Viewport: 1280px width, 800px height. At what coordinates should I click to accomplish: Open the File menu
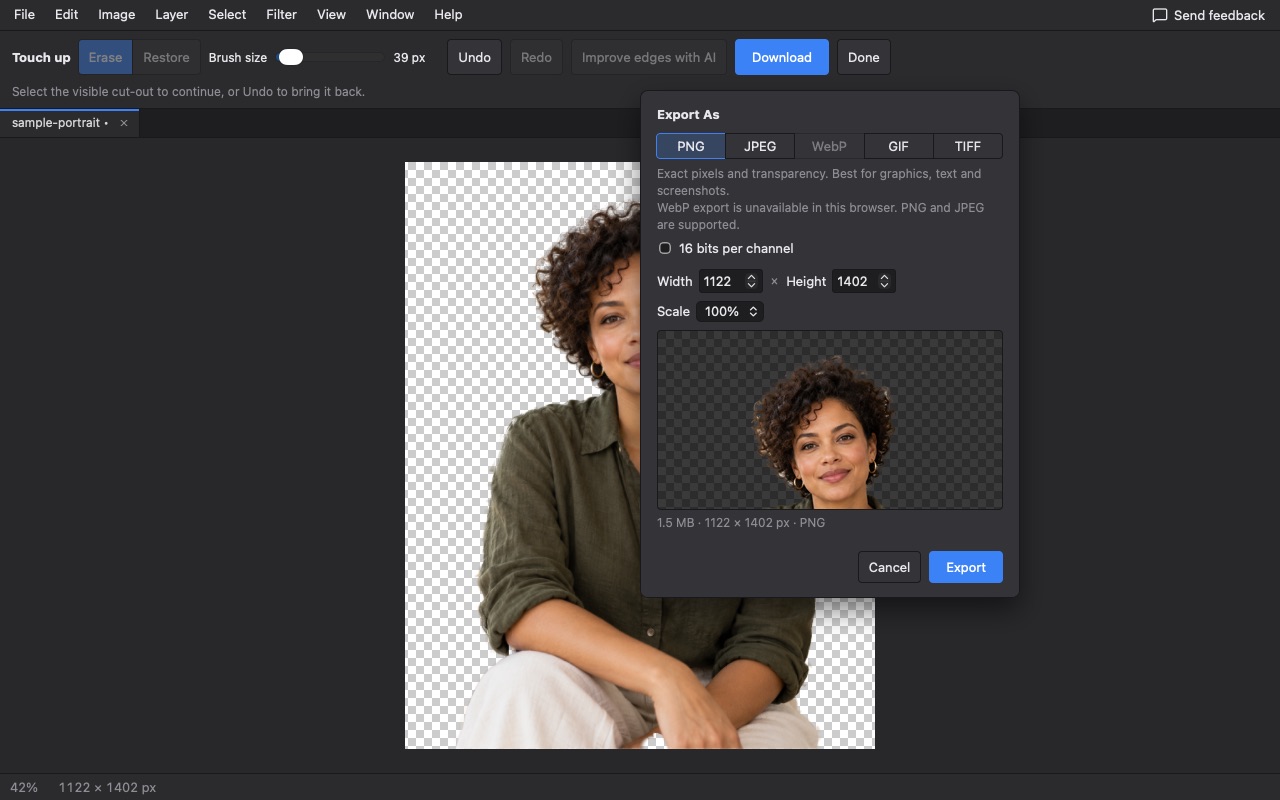(24, 15)
